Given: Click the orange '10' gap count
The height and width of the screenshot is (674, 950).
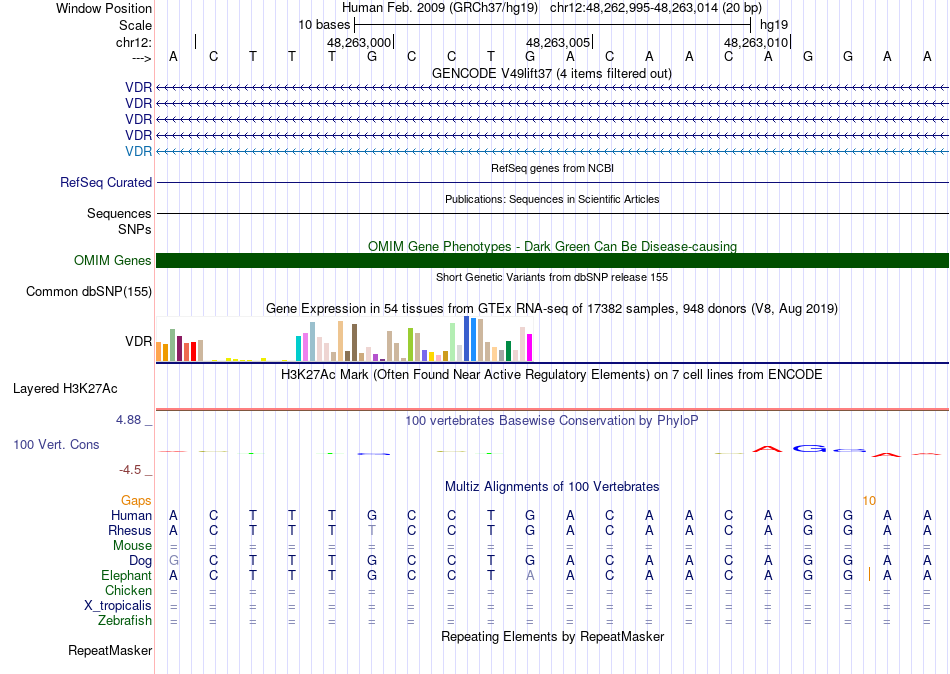Looking at the screenshot, I should 869,501.
